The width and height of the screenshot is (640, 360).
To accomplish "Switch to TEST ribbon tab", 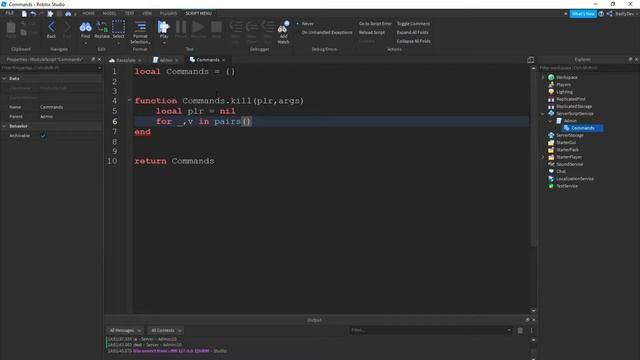I will tap(129, 13).
